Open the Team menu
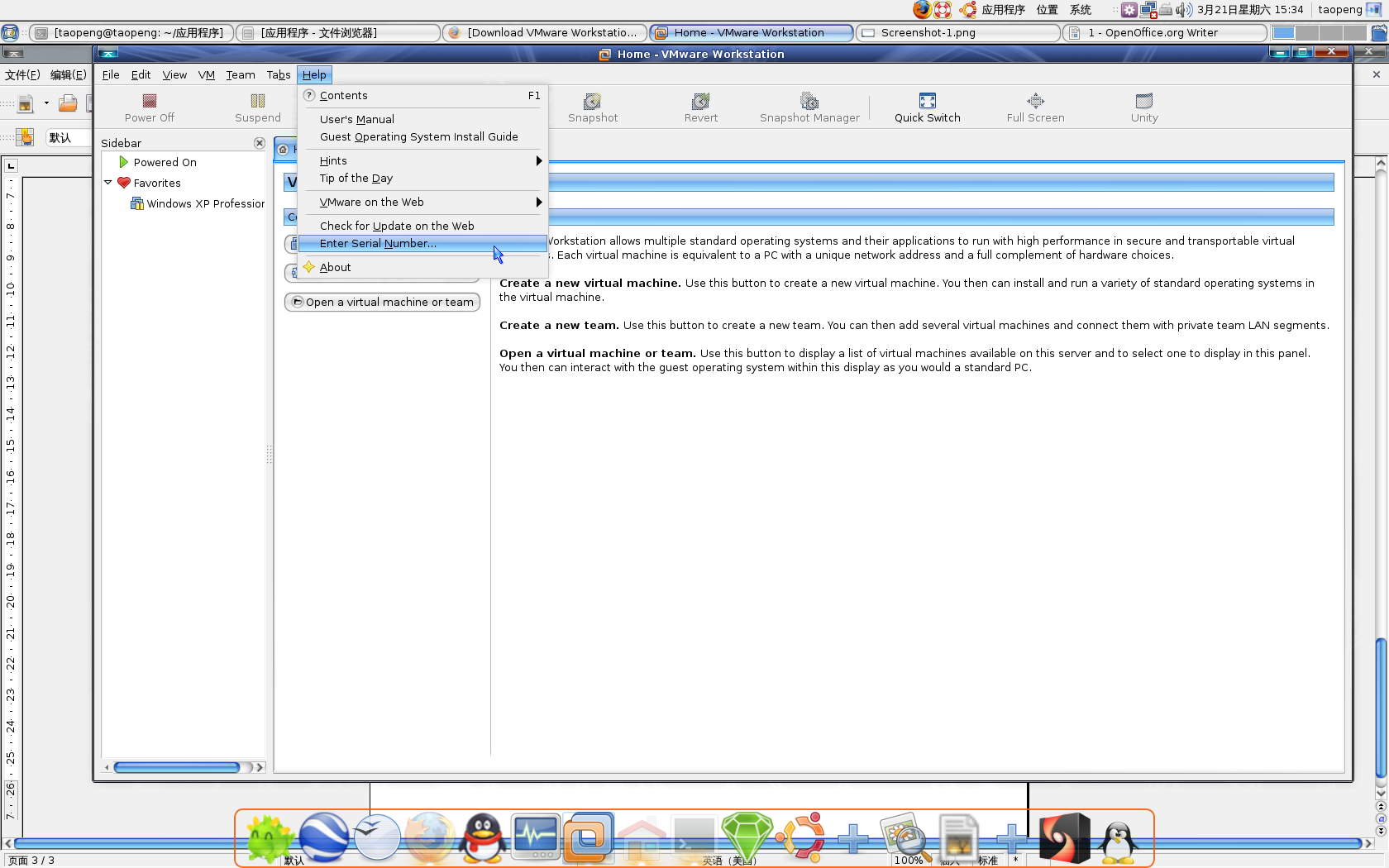The height and width of the screenshot is (868, 1389). click(241, 75)
